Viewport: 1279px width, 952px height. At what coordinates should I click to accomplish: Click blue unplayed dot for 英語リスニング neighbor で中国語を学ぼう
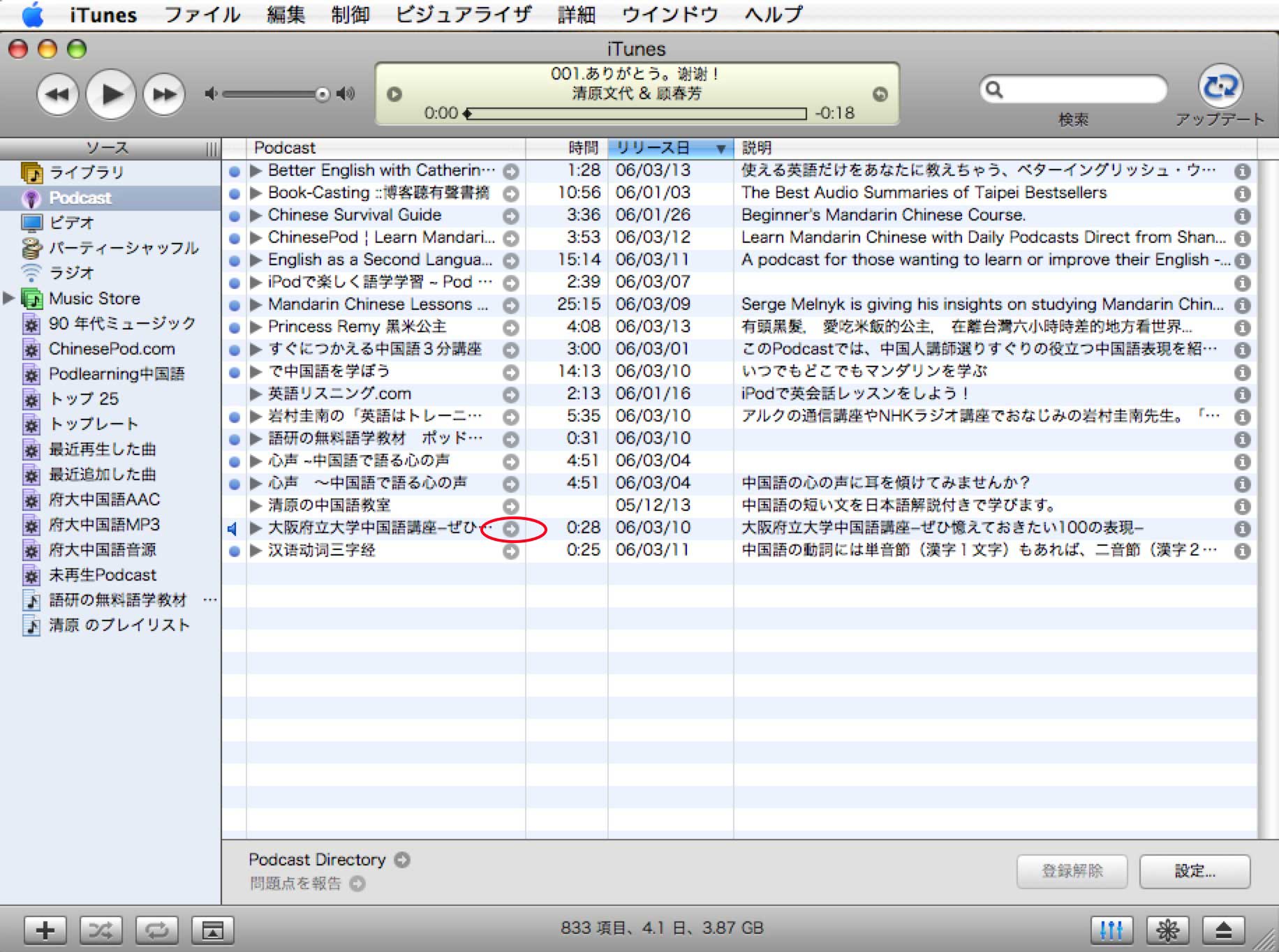tap(235, 372)
